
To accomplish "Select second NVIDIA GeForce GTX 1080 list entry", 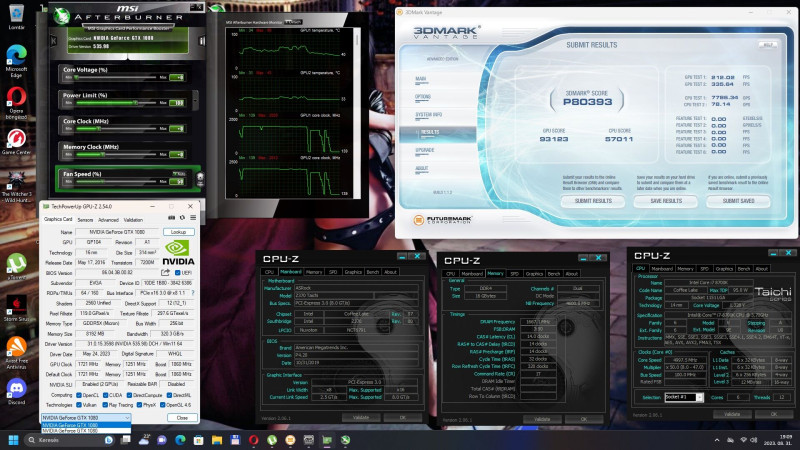I will click(86, 431).
